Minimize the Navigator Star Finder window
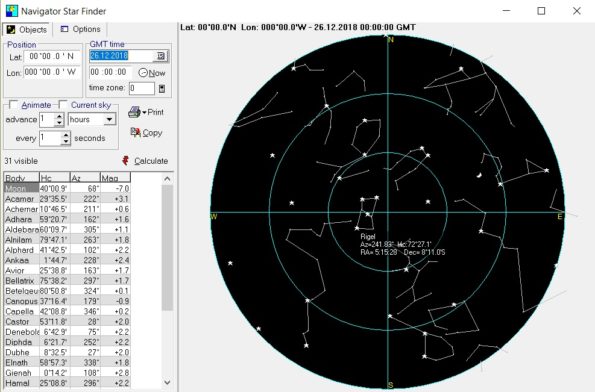 point(506,11)
